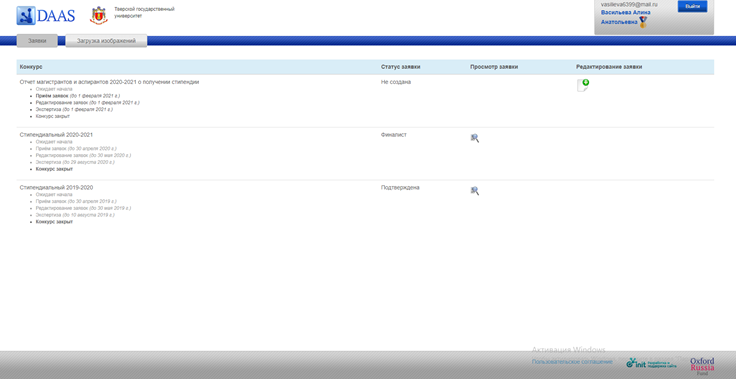Switch to the Заявки tab
The width and height of the screenshot is (736, 379).
pyautogui.click(x=37, y=41)
